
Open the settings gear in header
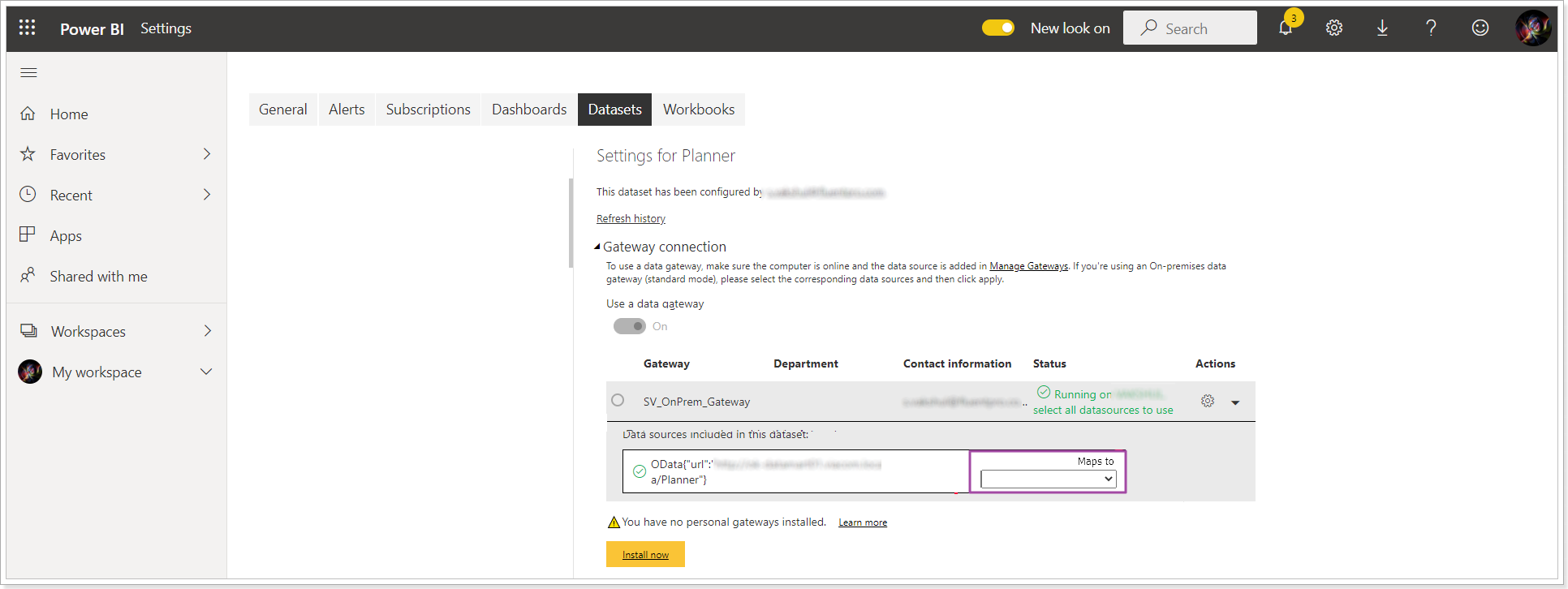click(1334, 28)
